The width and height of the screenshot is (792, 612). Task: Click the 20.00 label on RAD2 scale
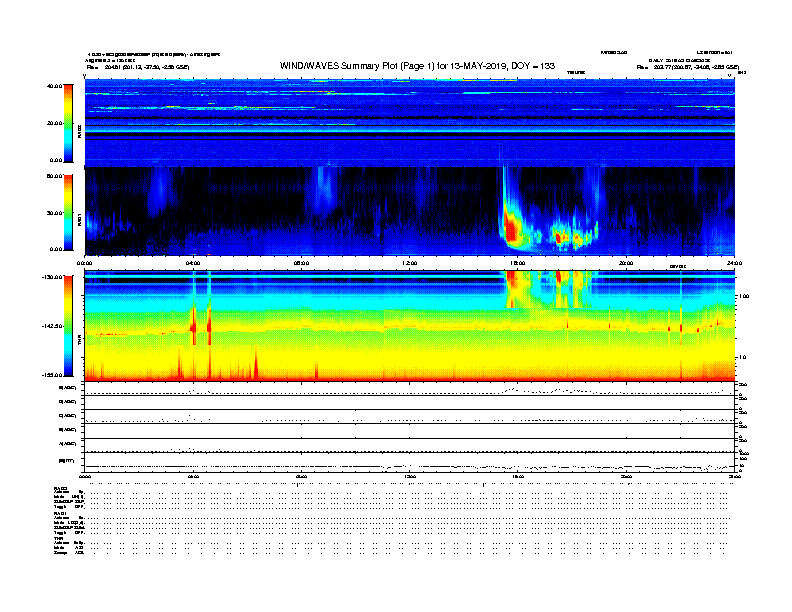click(54, 123)
